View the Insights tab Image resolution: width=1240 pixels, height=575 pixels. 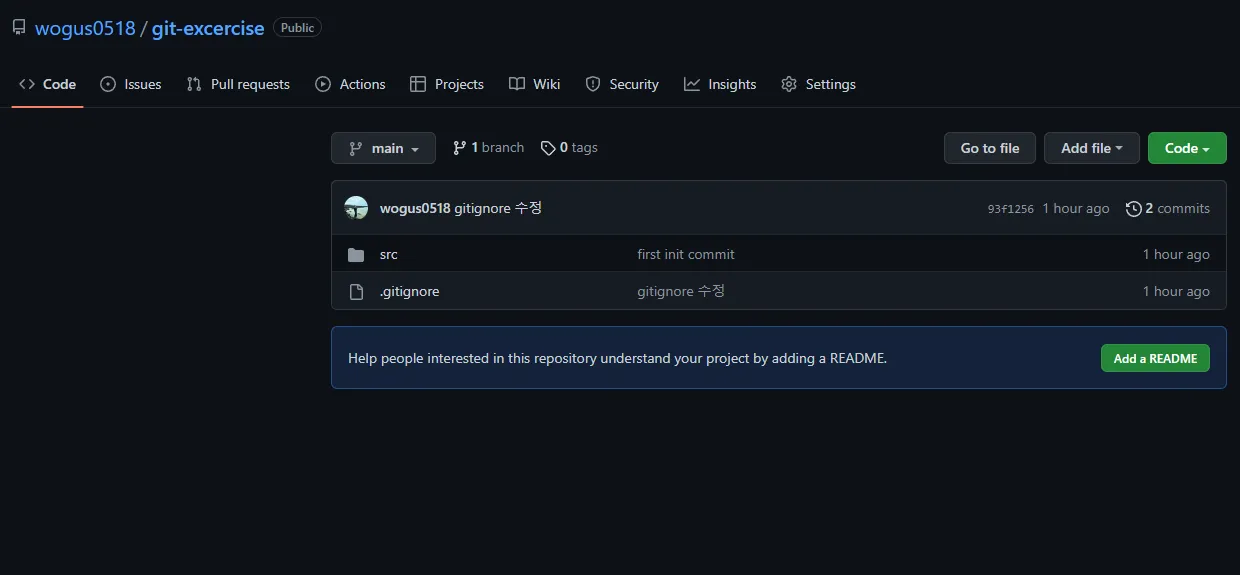pos(720,84)
